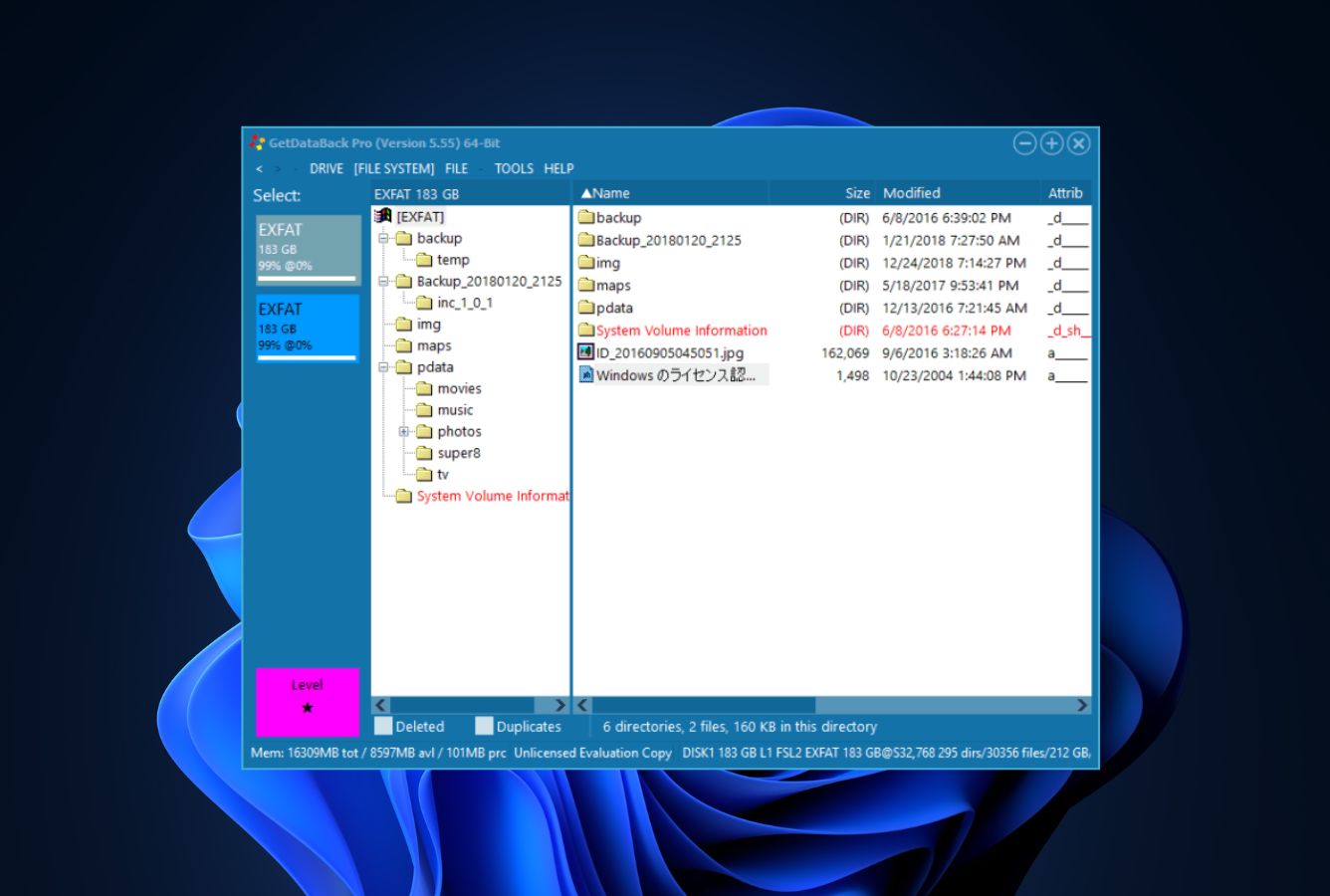This screenshot has height=896, width=1330.
Task: Open the HELP menu
Action: [x=558, y=168]
